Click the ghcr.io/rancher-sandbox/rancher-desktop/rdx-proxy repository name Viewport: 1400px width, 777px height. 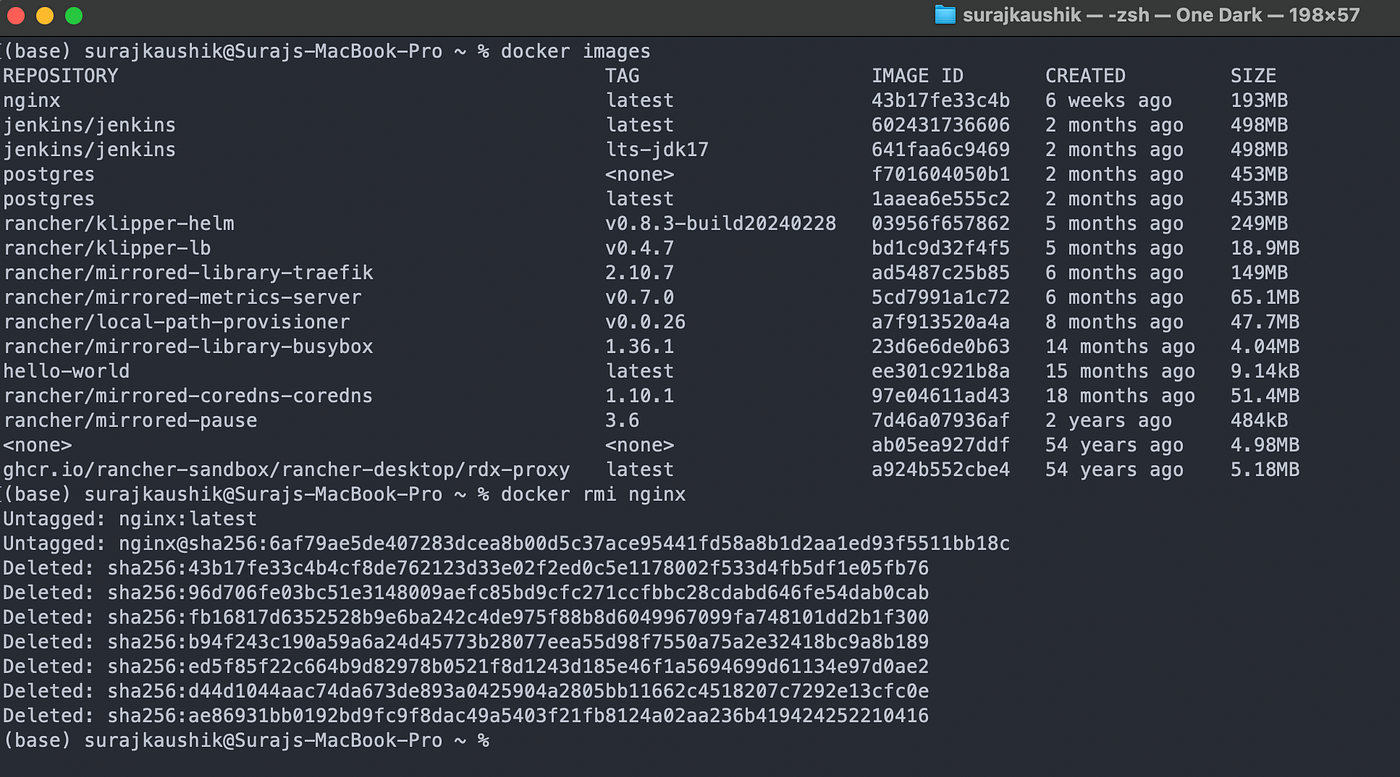(x=287, y=470)
